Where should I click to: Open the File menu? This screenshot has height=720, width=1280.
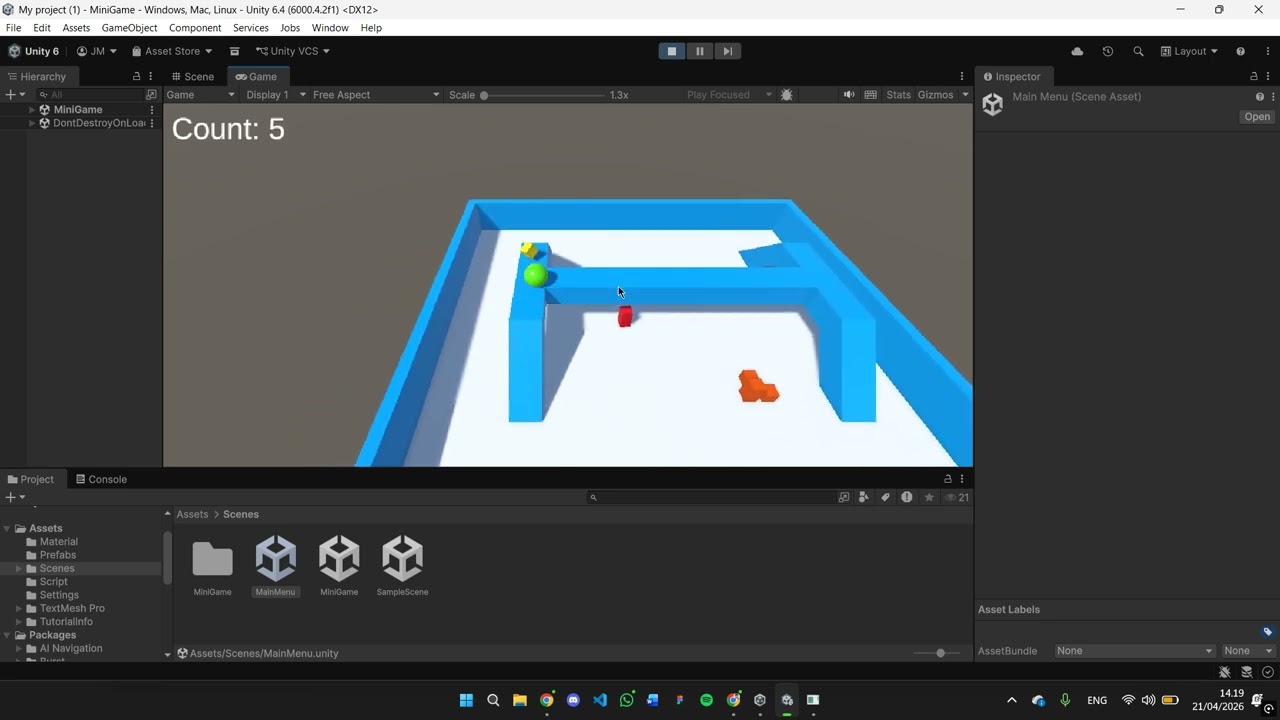[14, 28]
